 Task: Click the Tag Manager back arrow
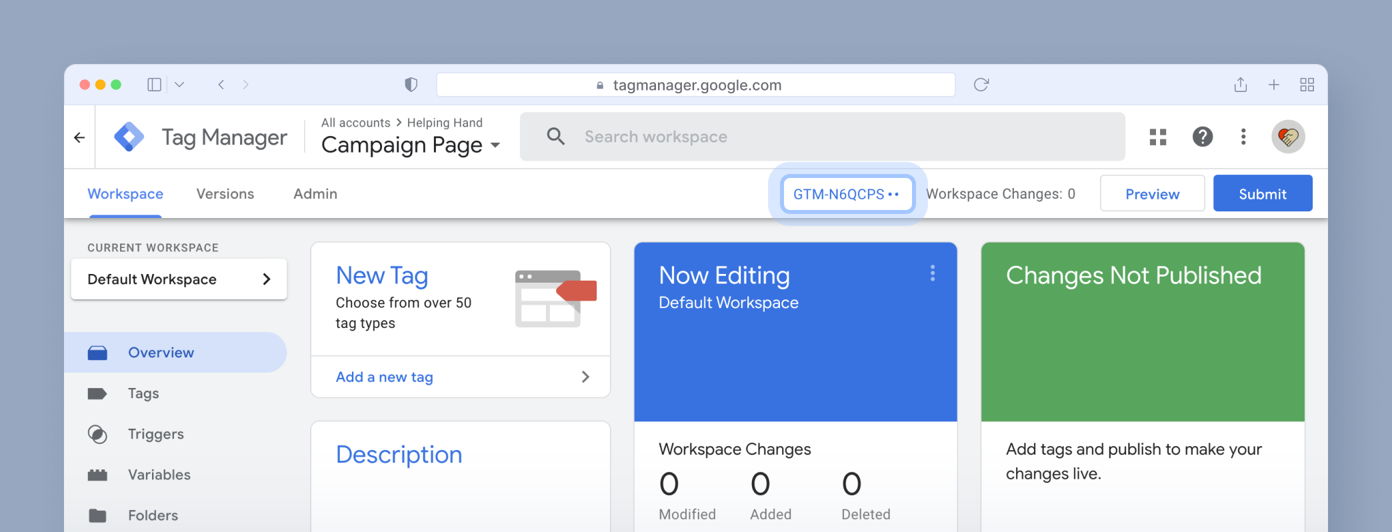79,138
